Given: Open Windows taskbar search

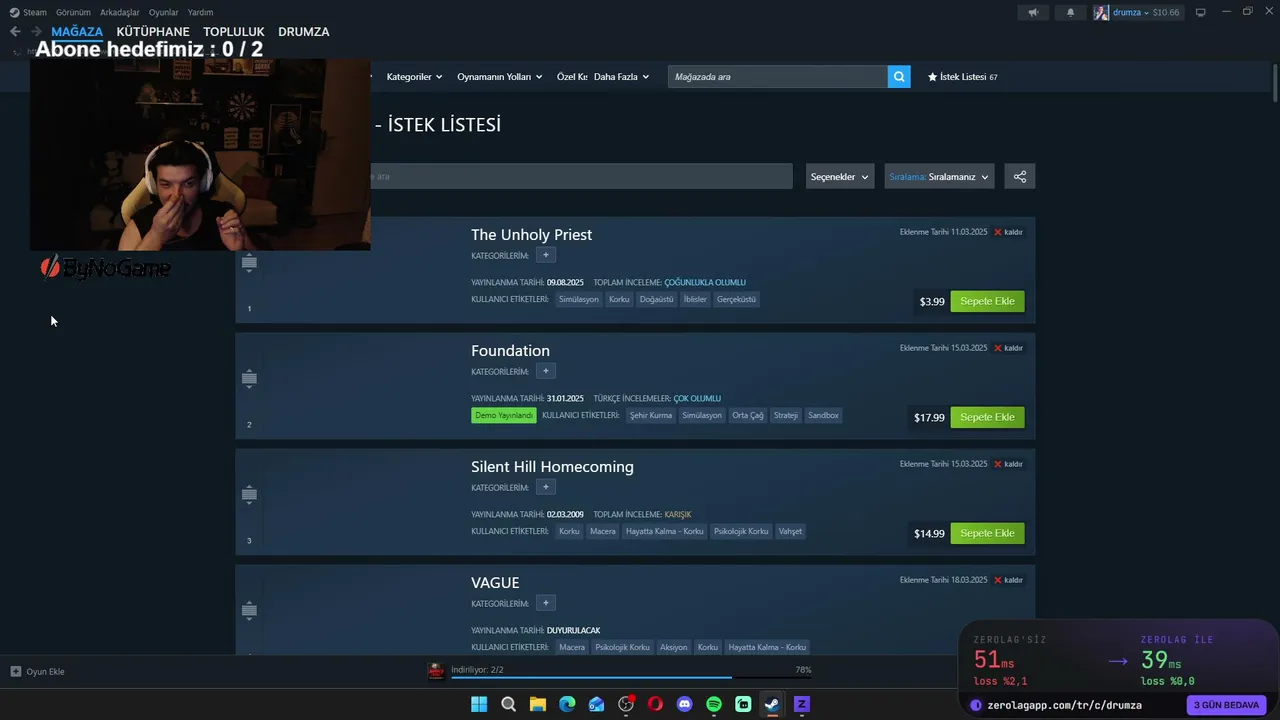Looking at the screenshot, I should point(508,704).
